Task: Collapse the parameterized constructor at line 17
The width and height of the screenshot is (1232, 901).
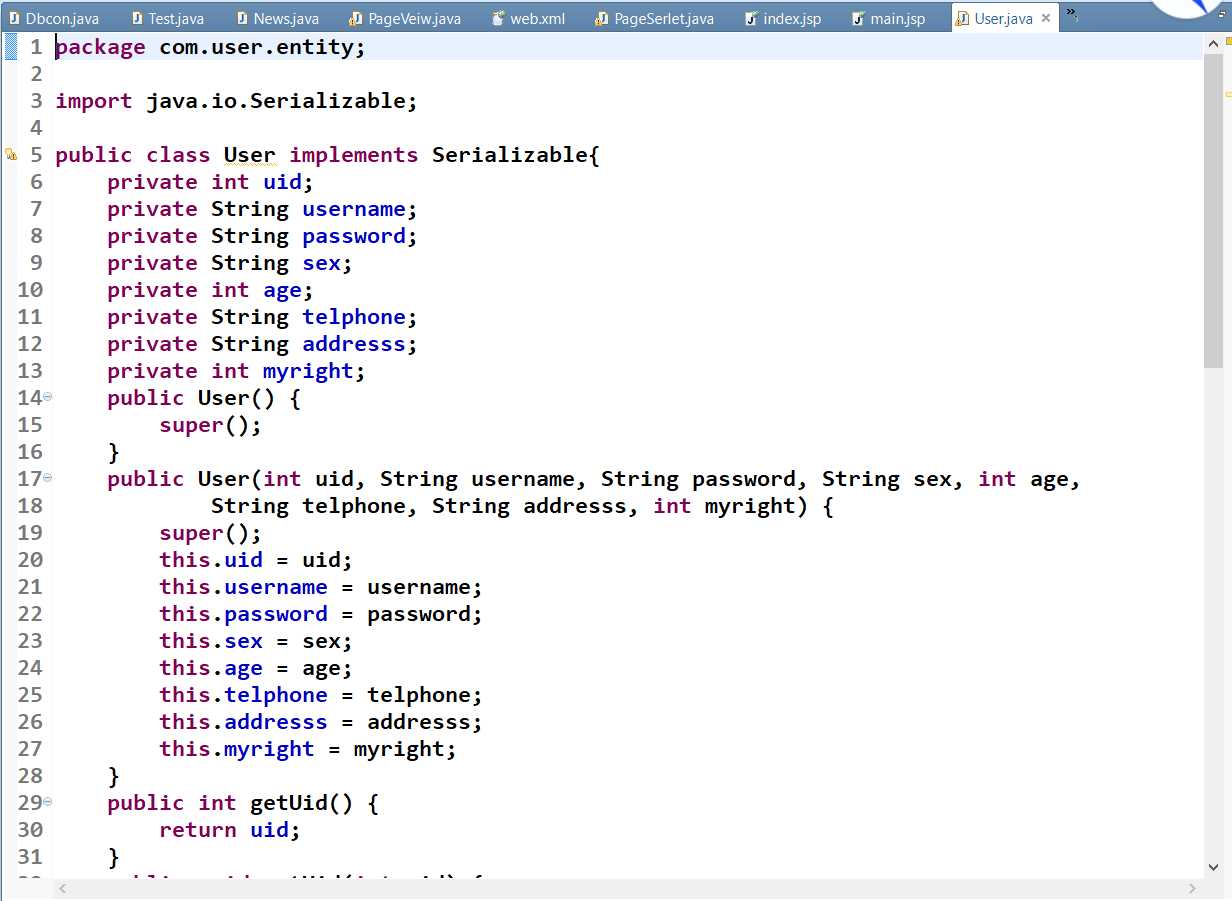Action: 47,478
